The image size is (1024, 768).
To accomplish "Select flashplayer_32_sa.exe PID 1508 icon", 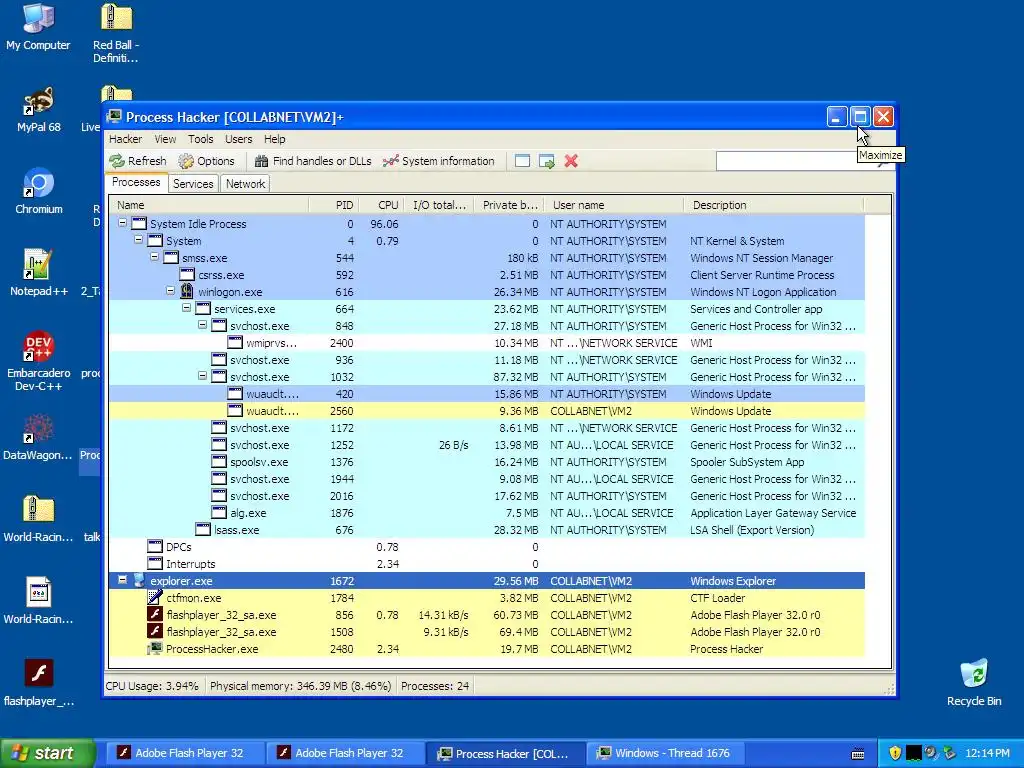I will click(155, 632).
